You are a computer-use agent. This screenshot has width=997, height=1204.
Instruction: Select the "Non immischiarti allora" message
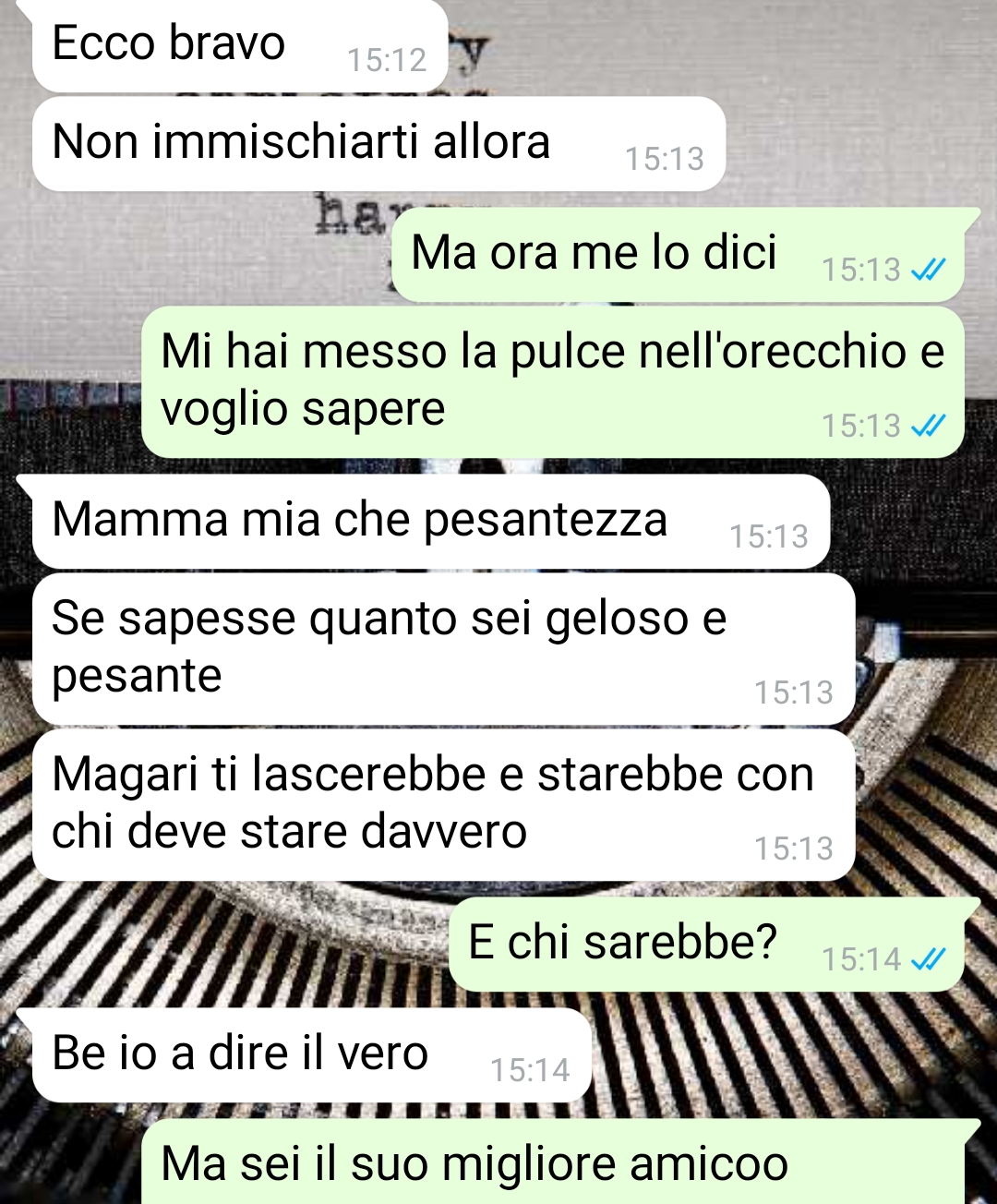point(378,144)
